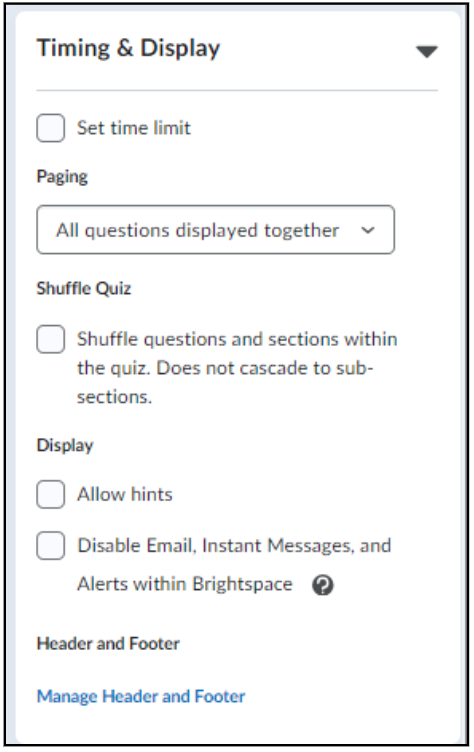The image size is (474, 752).
Task: Click the Shuffle questions description text
Action: (237, 368)
